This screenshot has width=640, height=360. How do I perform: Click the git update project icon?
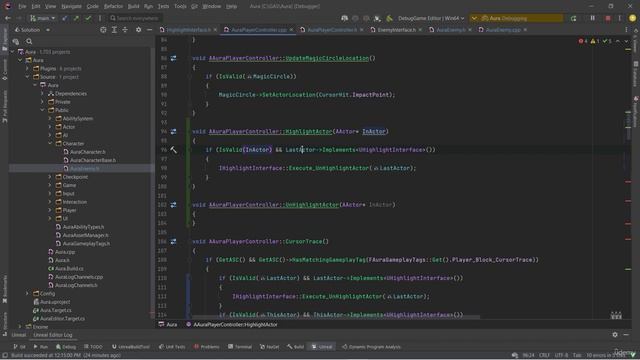[64, 18]
